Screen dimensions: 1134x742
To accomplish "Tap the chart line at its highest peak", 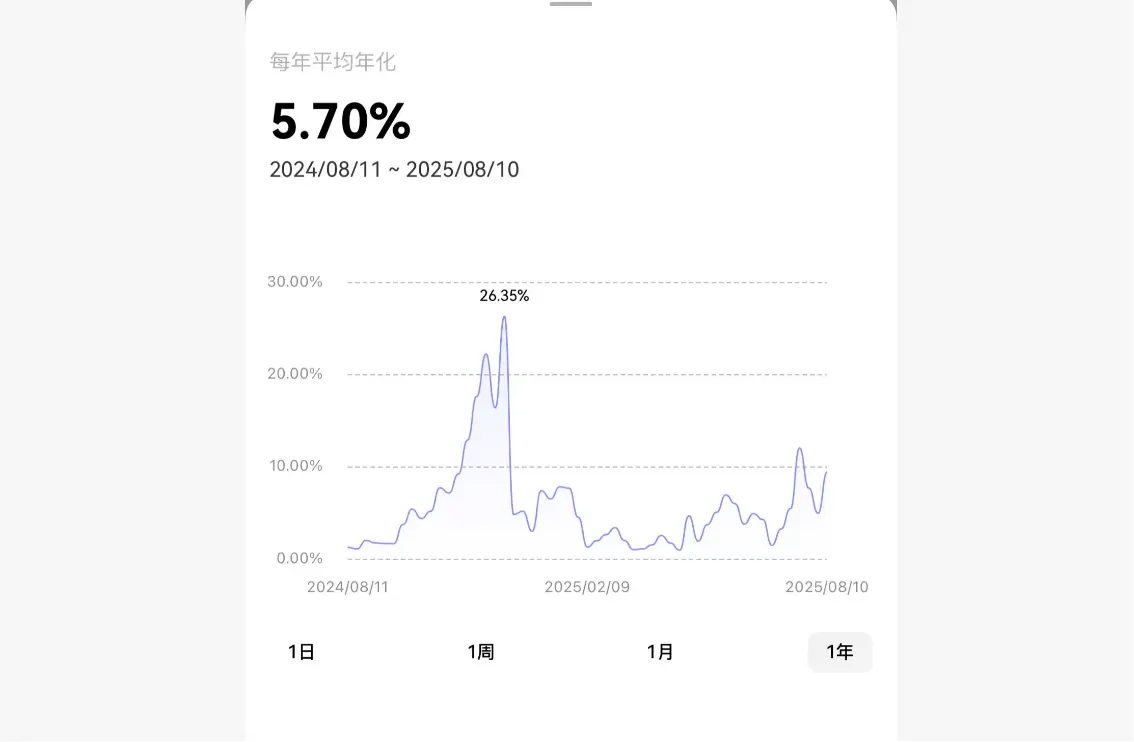I will tap(505, 316).
